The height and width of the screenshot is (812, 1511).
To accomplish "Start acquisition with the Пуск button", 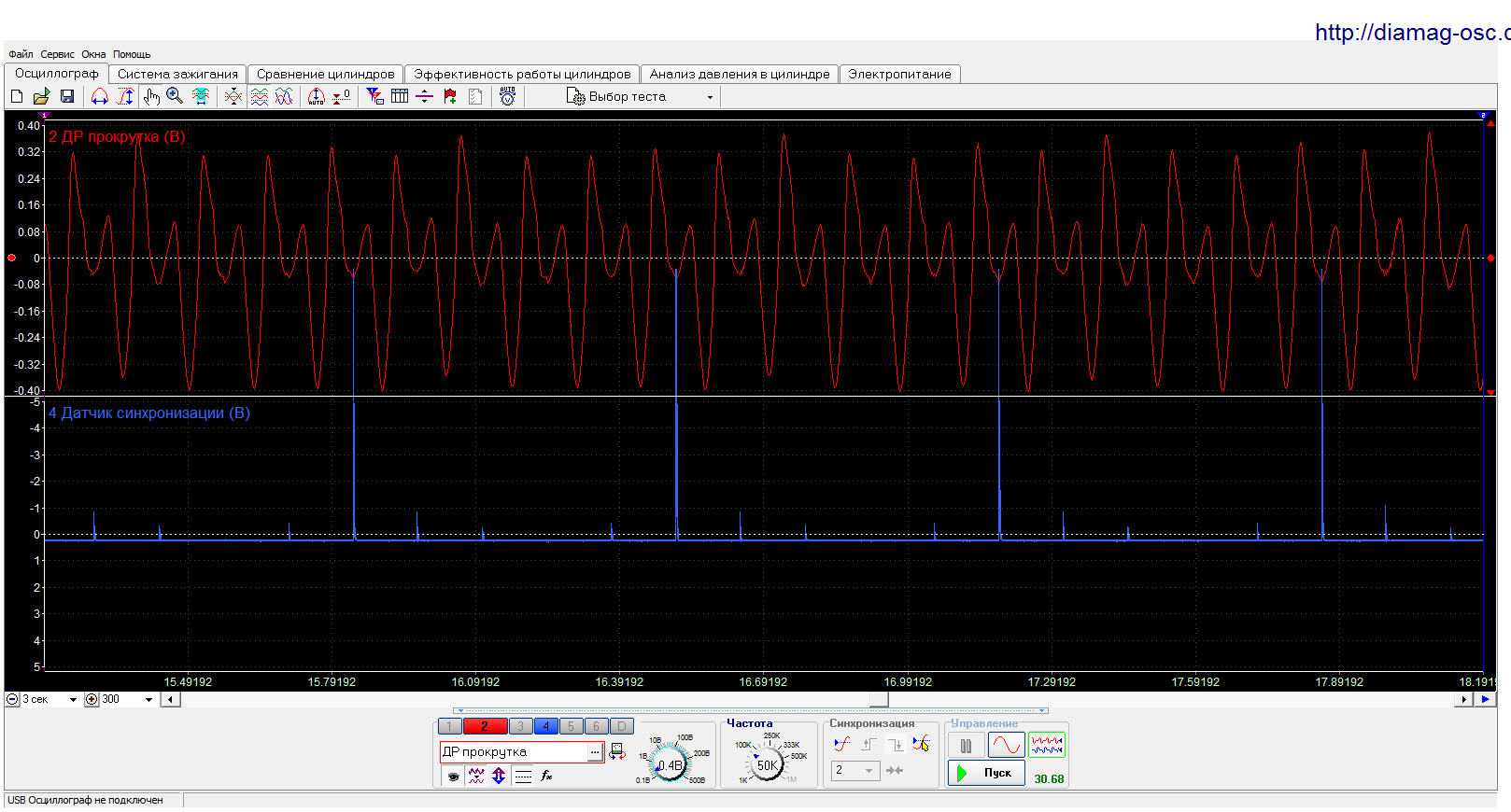I will coord(986,773).
